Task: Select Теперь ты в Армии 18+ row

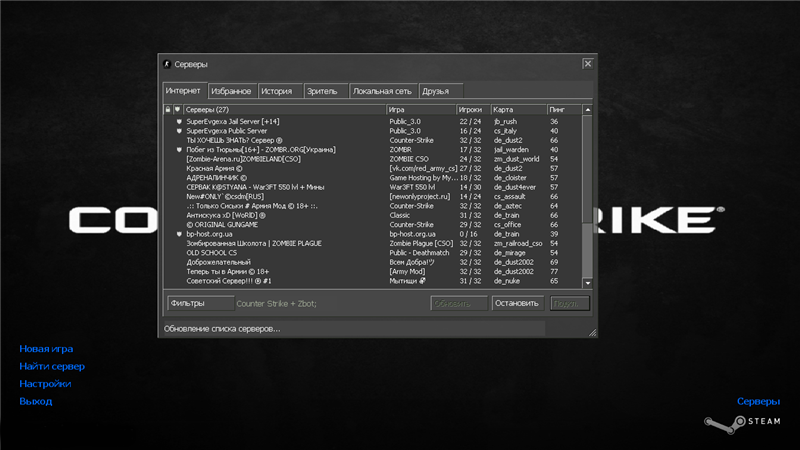Action: pyautogui.click(x=373, y=271)
